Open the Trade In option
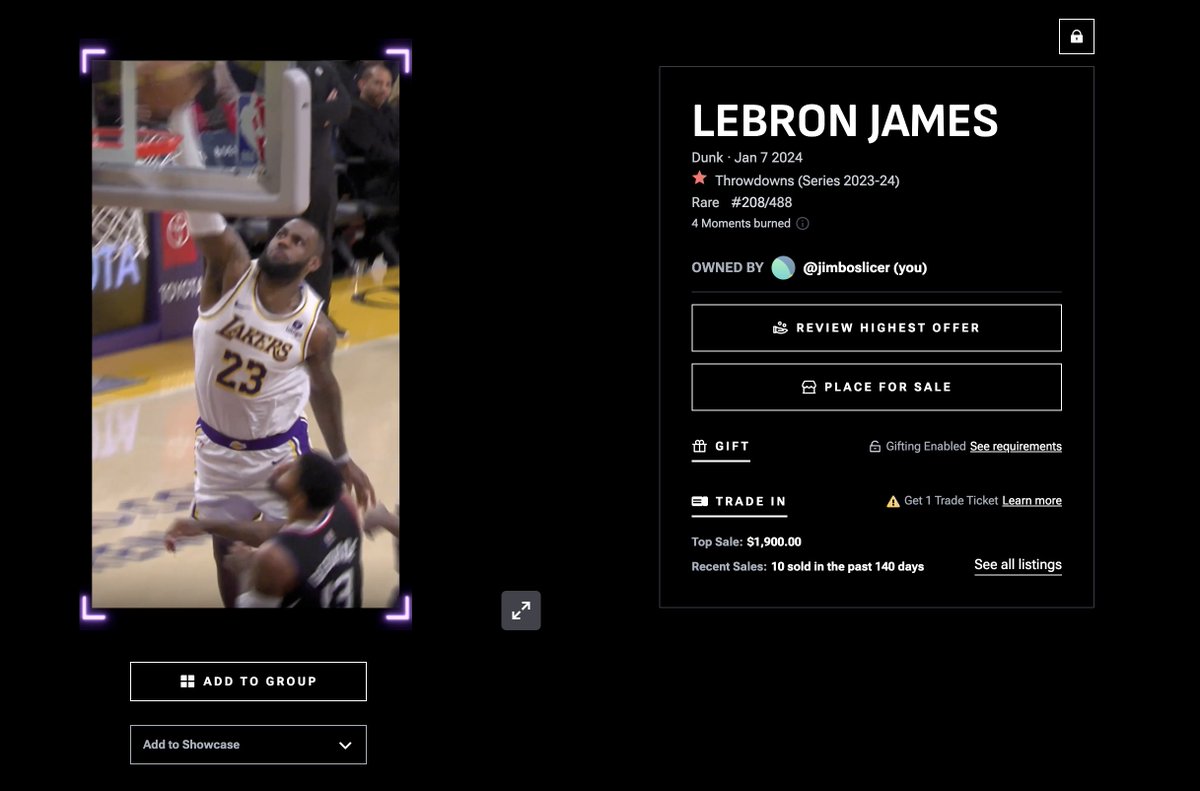The height and width of the screenshot is (791, 1200). 739,502
